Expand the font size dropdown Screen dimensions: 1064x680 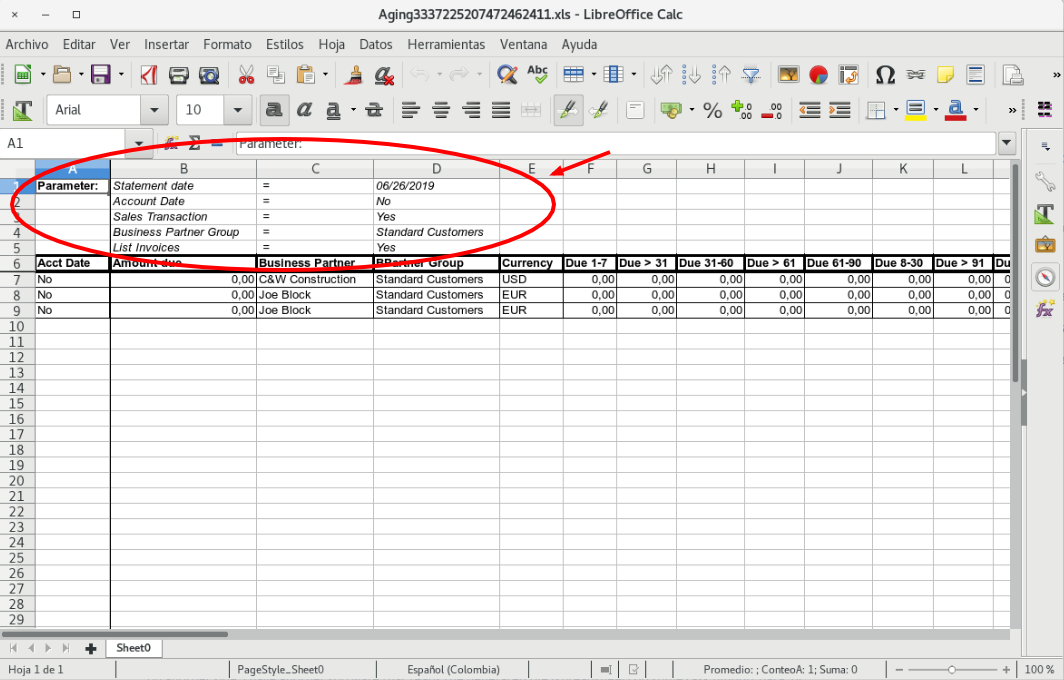pos(238,110)
